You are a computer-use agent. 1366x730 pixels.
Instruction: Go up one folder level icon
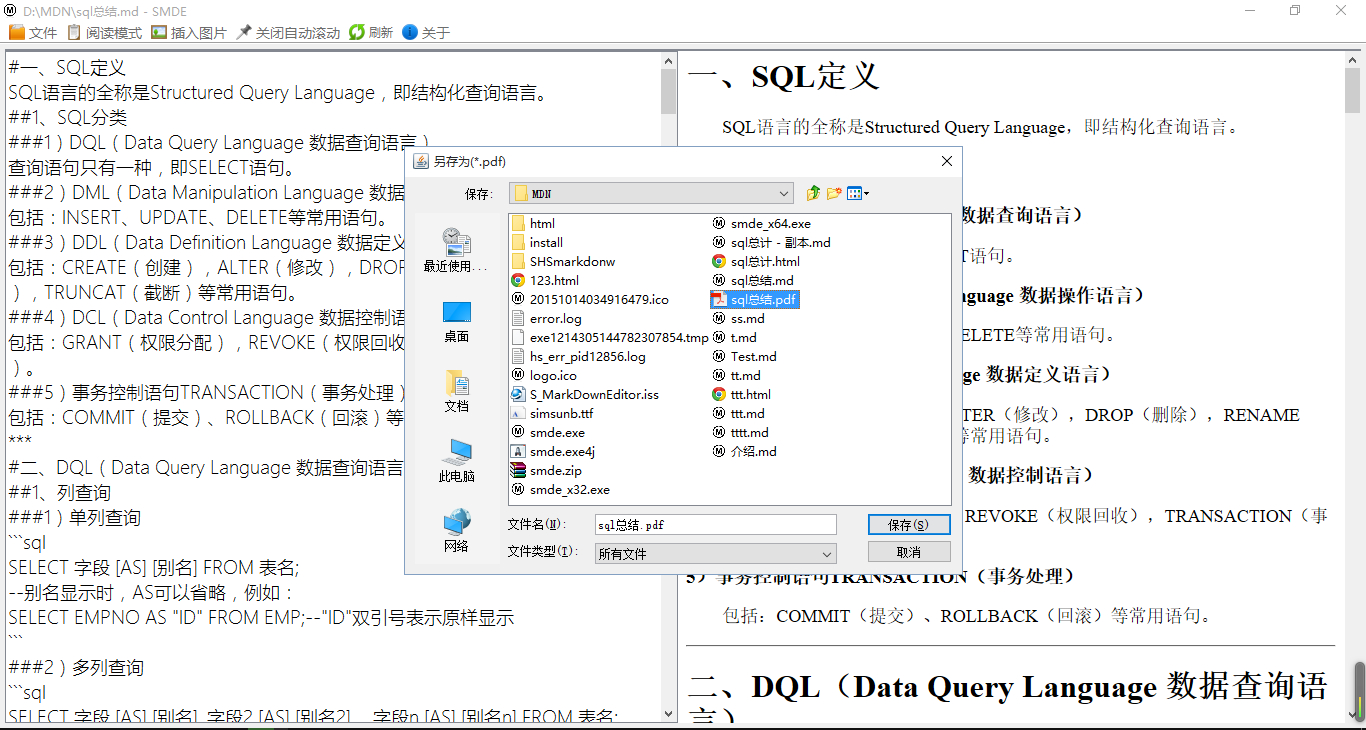tap(813, 193)
